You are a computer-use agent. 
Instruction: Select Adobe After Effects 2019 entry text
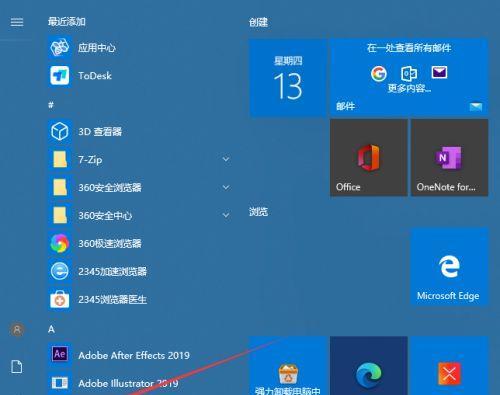click(x=134, y=355)
